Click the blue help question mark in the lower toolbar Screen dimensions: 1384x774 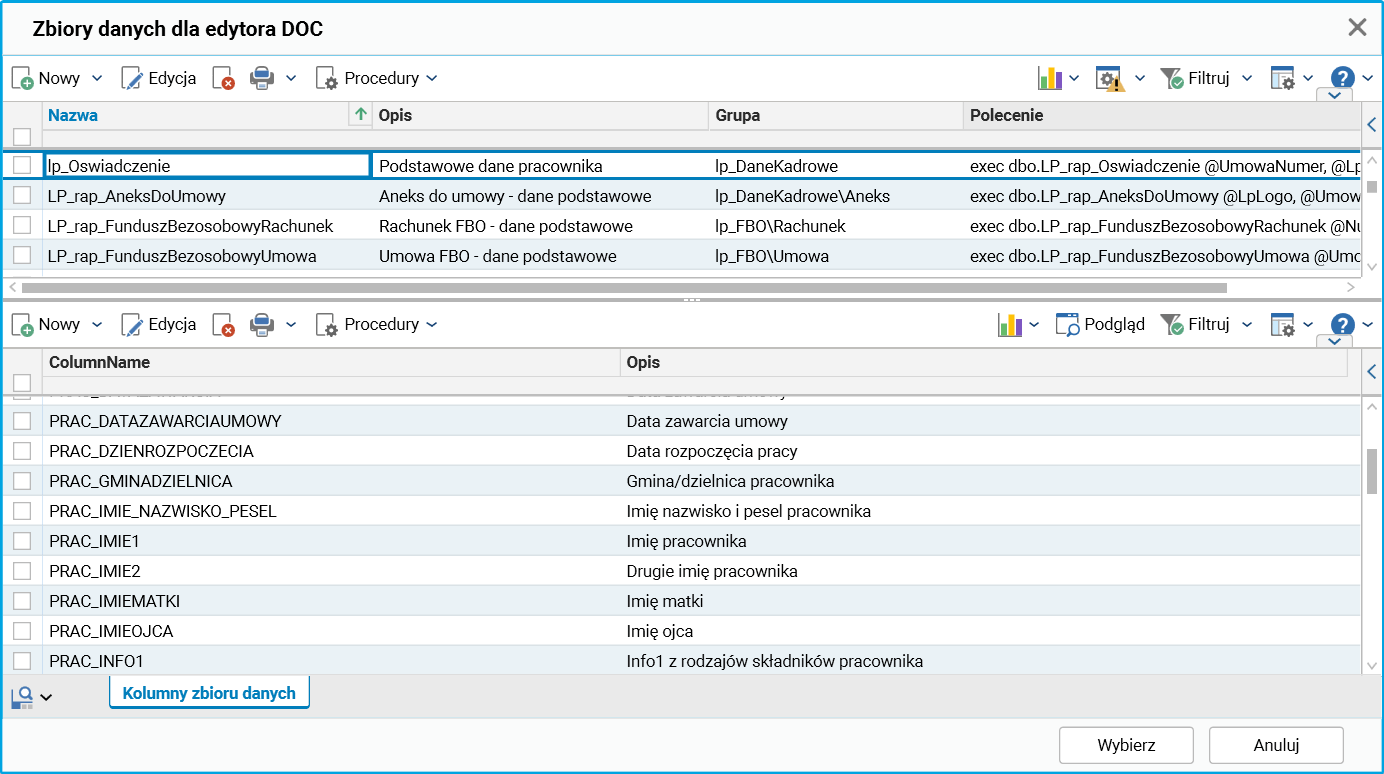tap(1343, 324)
